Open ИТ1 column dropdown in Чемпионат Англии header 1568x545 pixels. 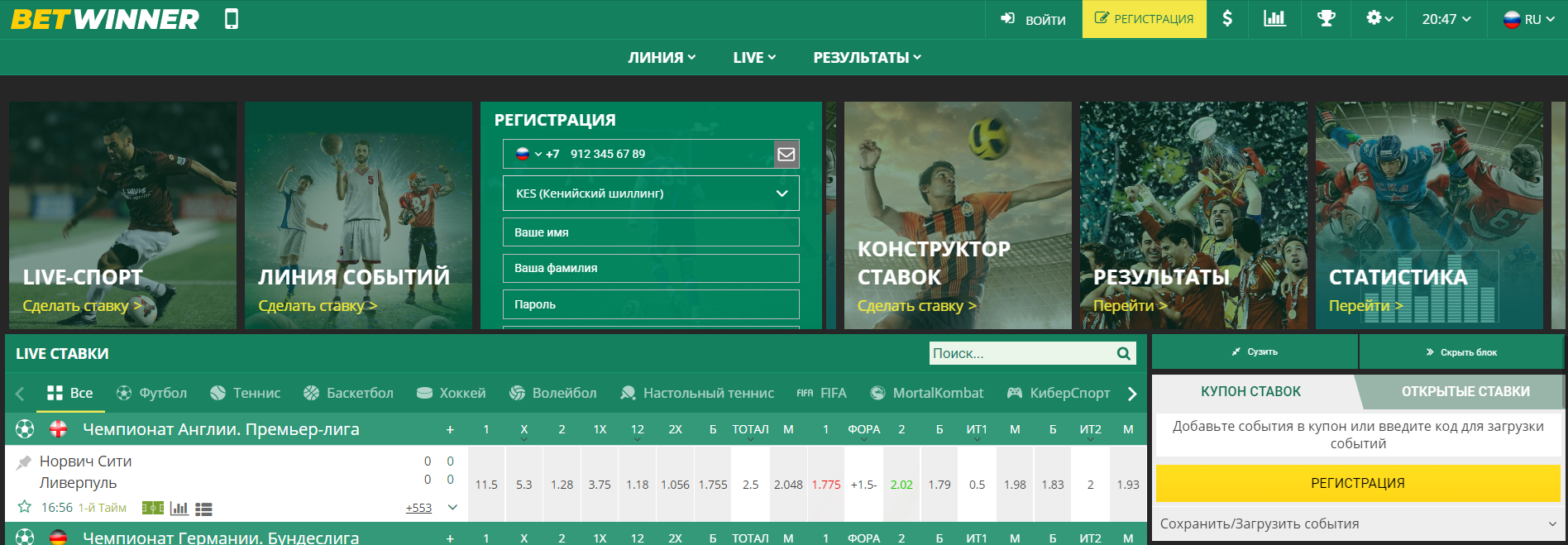977,431
